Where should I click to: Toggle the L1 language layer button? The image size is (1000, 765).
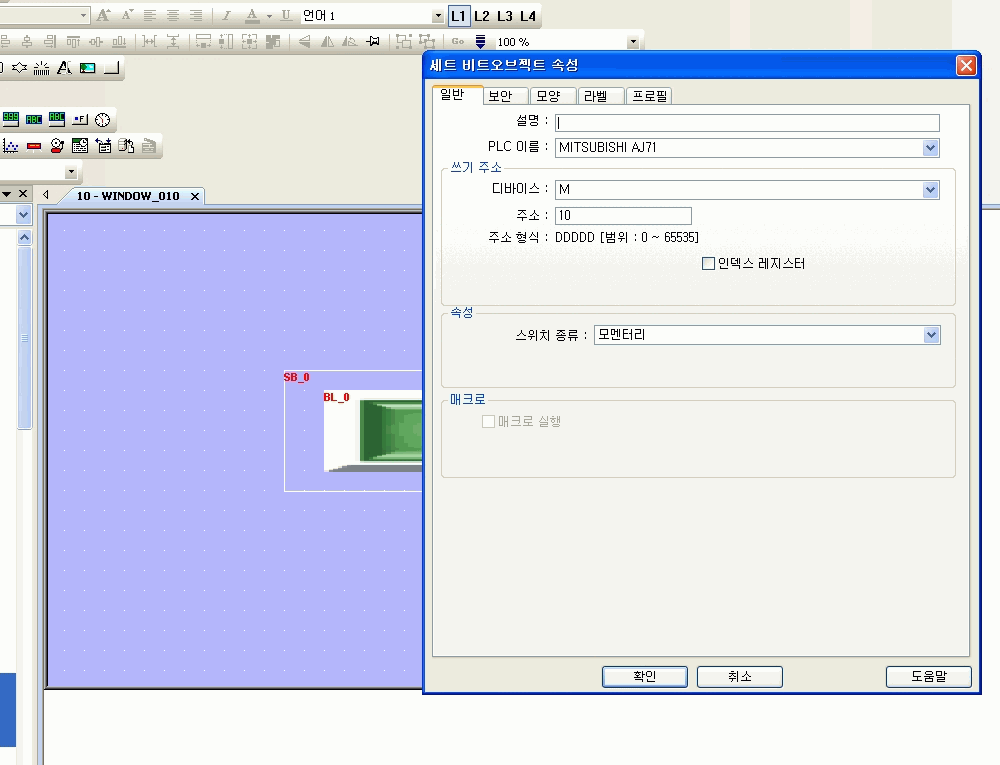(458, 16)
